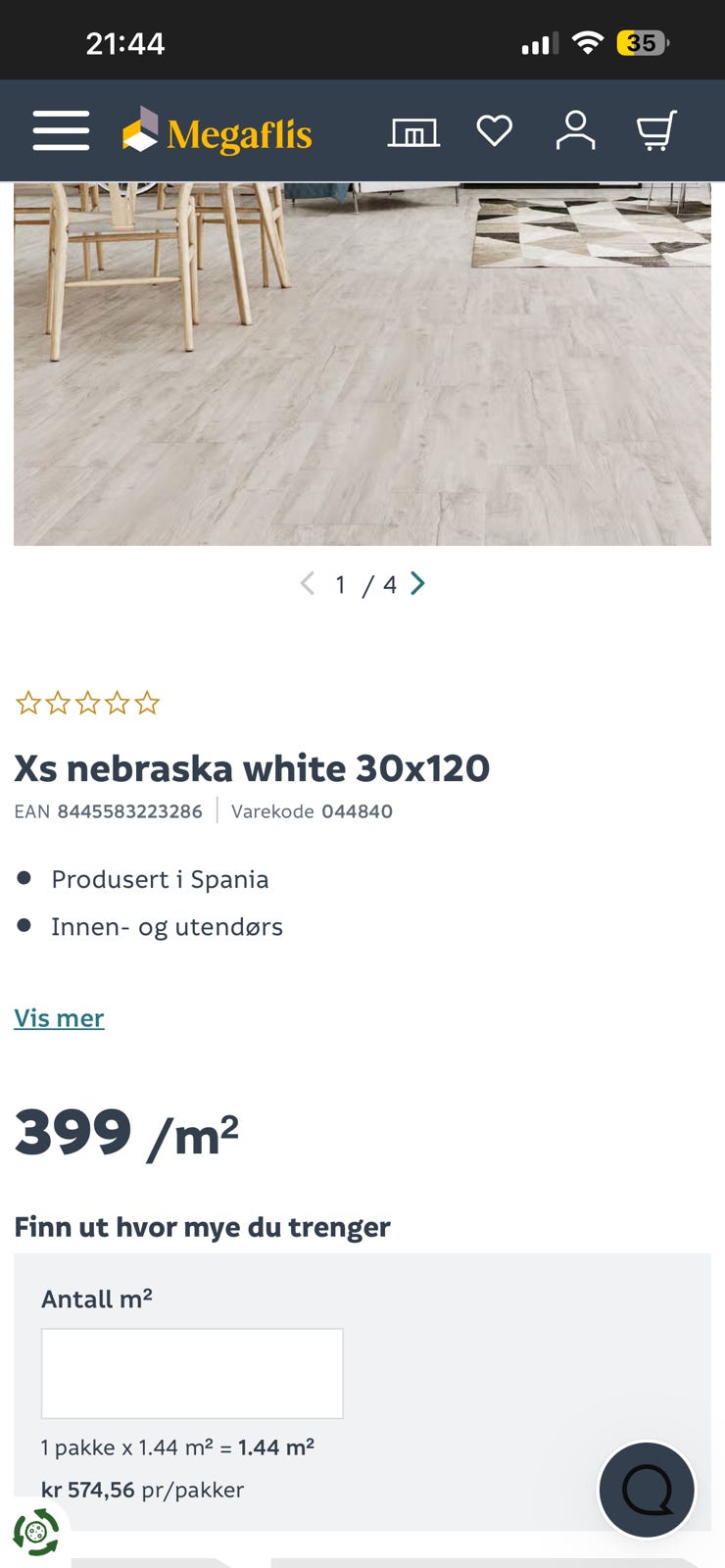This screenshot has width=725, height=1568.
Task: Click the Vis mer link
Action: tap(59, 1018)
